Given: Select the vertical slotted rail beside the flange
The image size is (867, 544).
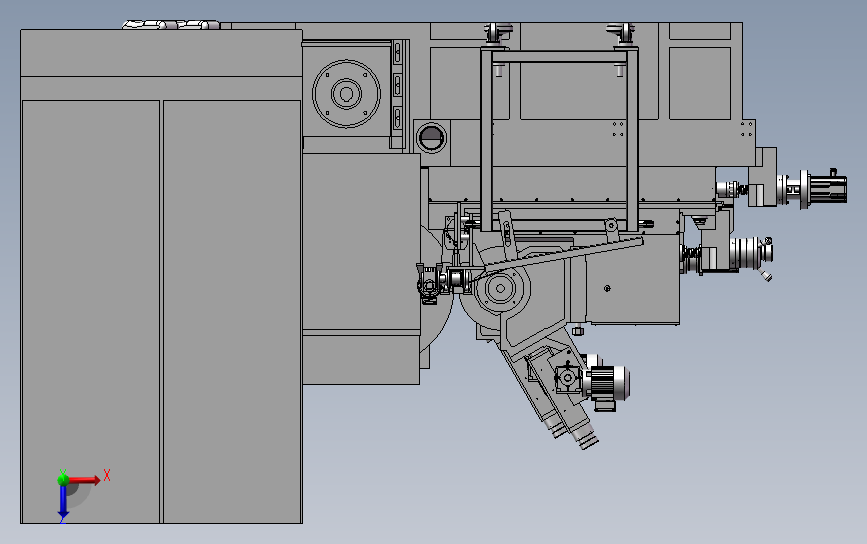Looking at the screenshot, I should pyautogui.click(x=398, y=94).
